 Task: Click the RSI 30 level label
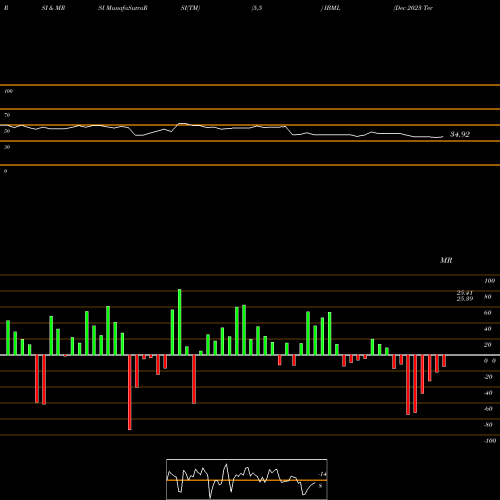(x=7, y=147)
